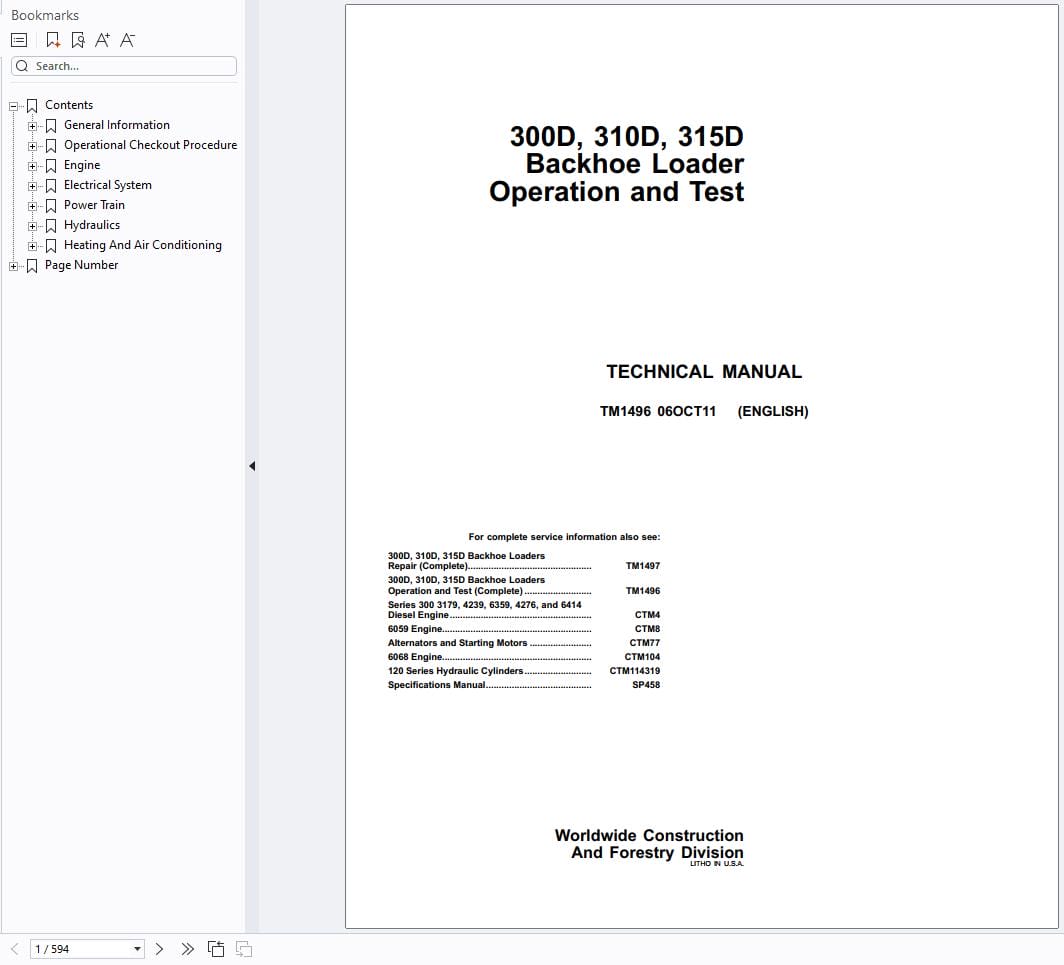Screen dimensions: 1064x965
Task: Click the previous view icon
Action: click(x=216, y=949)
